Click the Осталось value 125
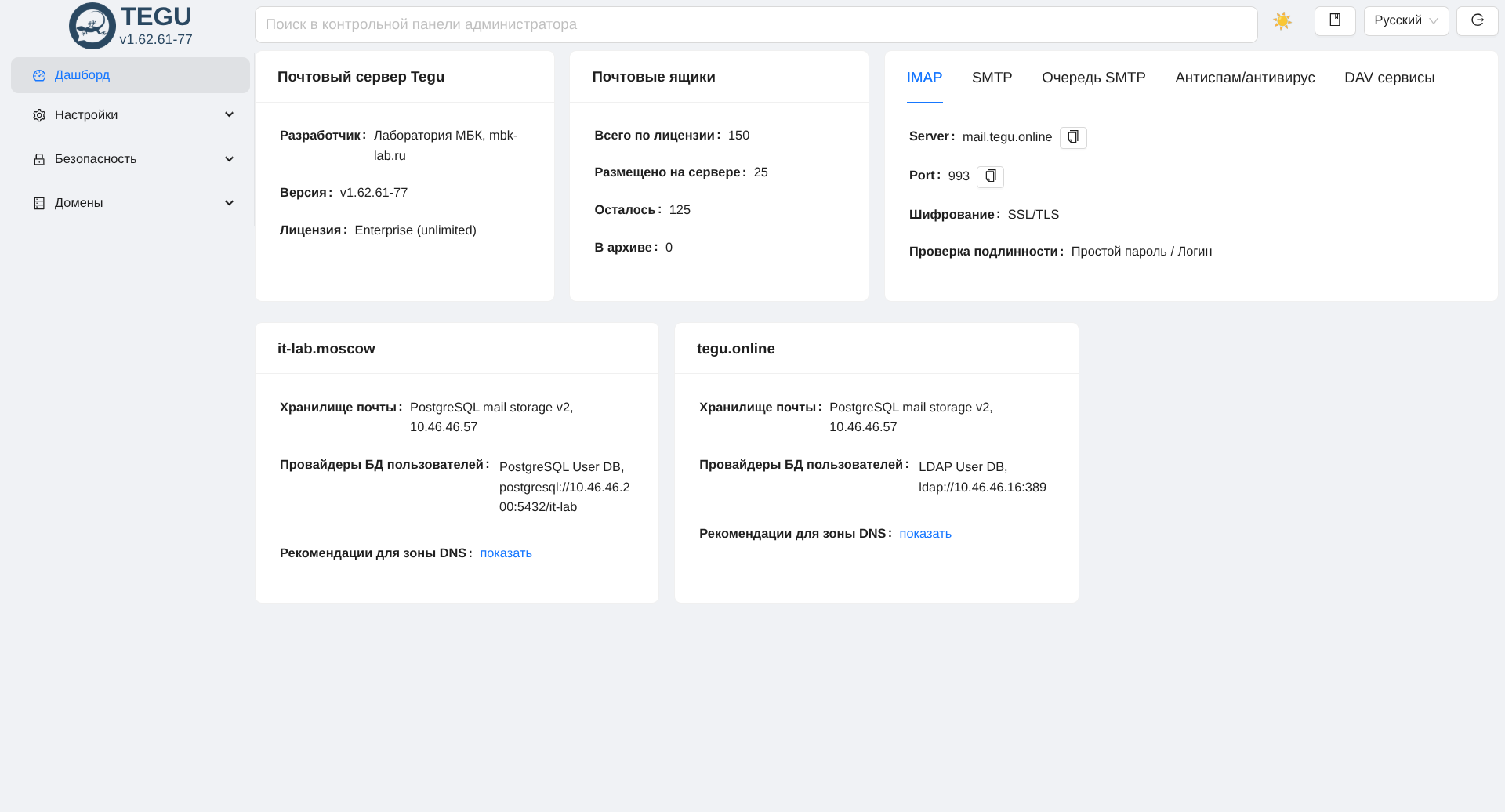 tap(680, 210)
